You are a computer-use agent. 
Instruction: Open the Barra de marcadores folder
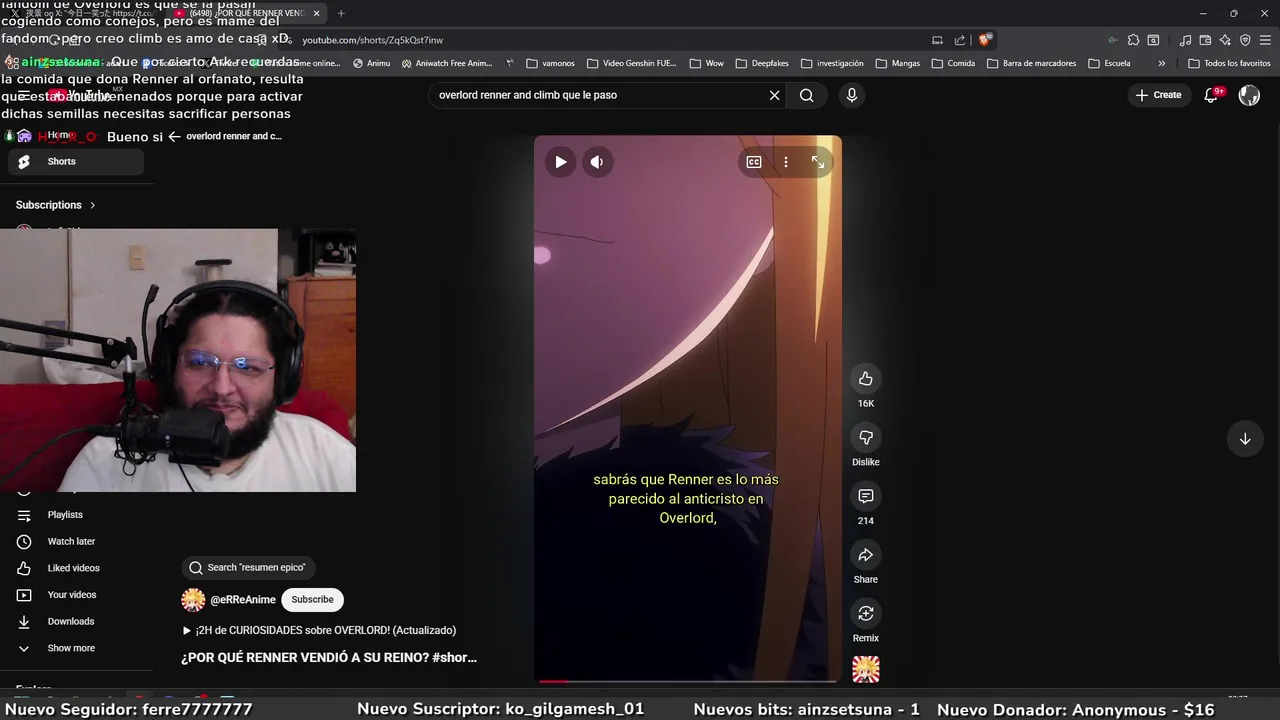1032,63
